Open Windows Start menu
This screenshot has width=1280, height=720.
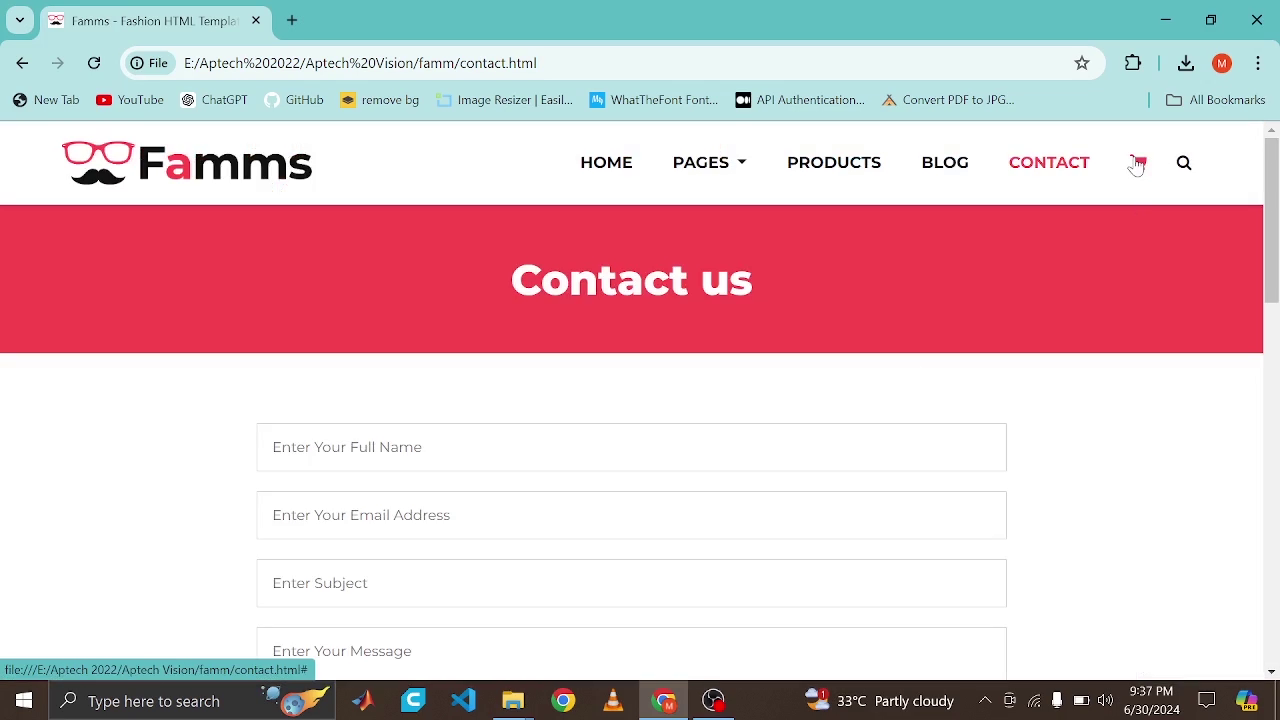click(24, 701)
